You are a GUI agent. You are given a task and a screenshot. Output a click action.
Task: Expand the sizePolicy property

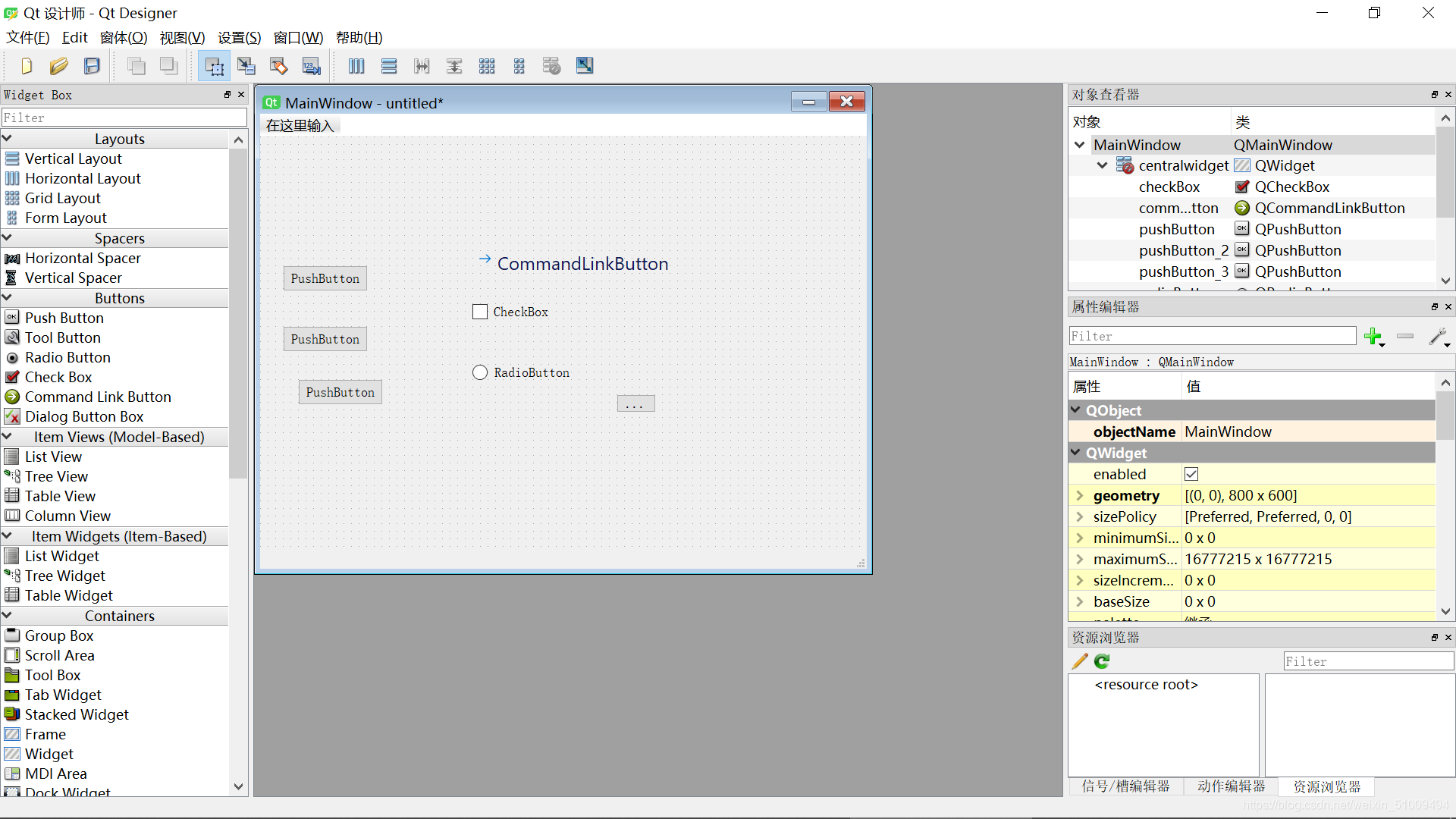point(1080,516)
